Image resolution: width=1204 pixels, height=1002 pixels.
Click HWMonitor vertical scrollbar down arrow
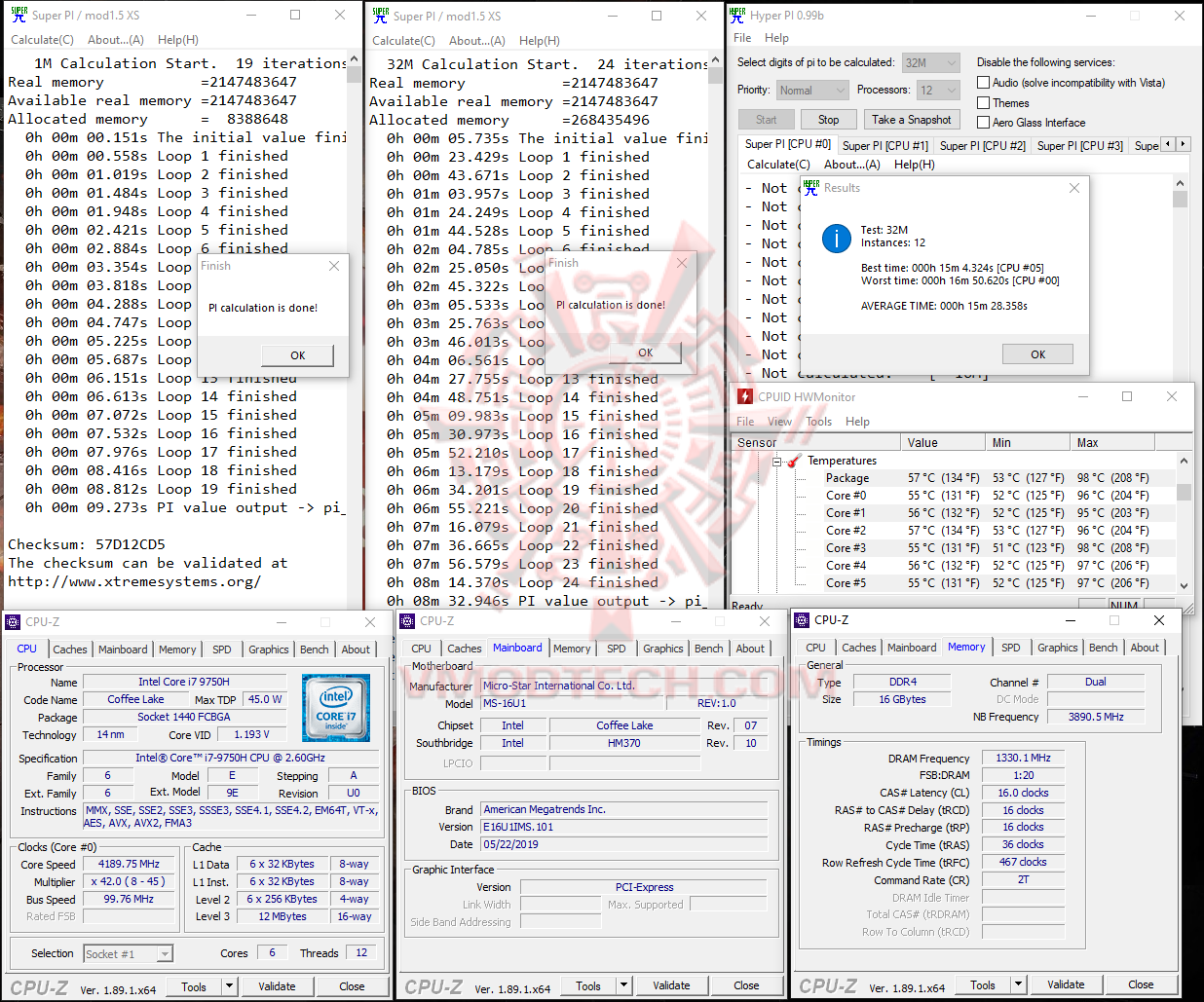tap(1184, 585)
